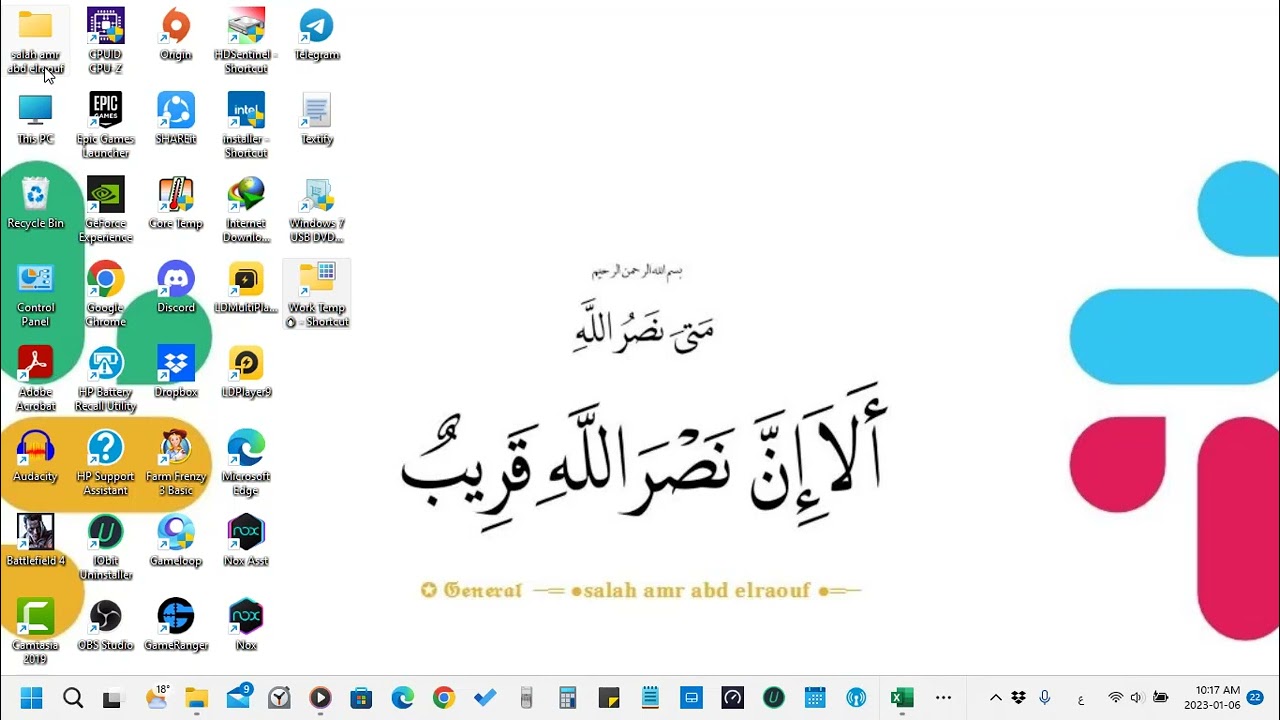
Task: Open Excel from the taskbar
Action: [901, 698]
